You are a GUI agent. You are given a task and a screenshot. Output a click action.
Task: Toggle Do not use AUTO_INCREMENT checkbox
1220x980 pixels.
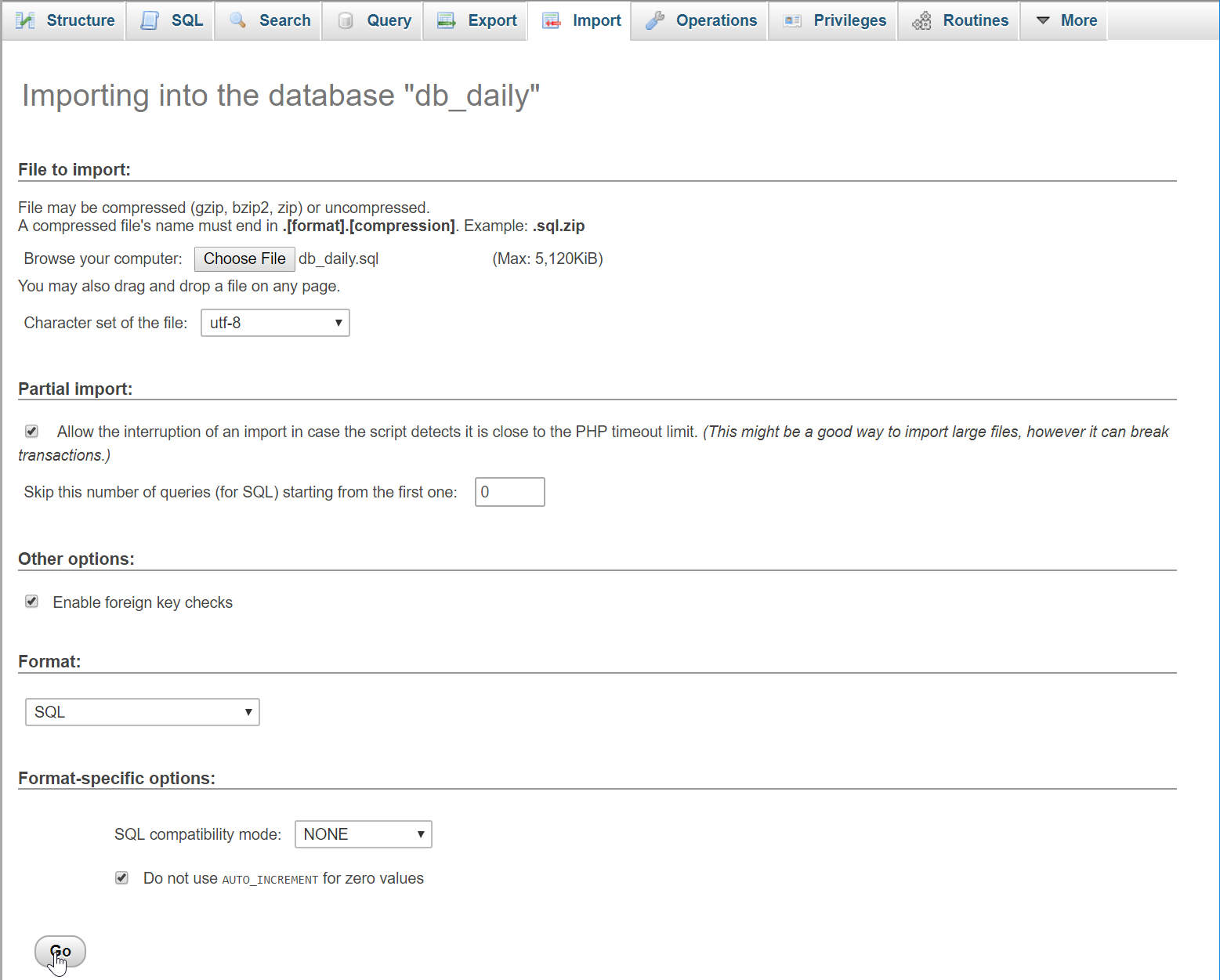[122, 878]
